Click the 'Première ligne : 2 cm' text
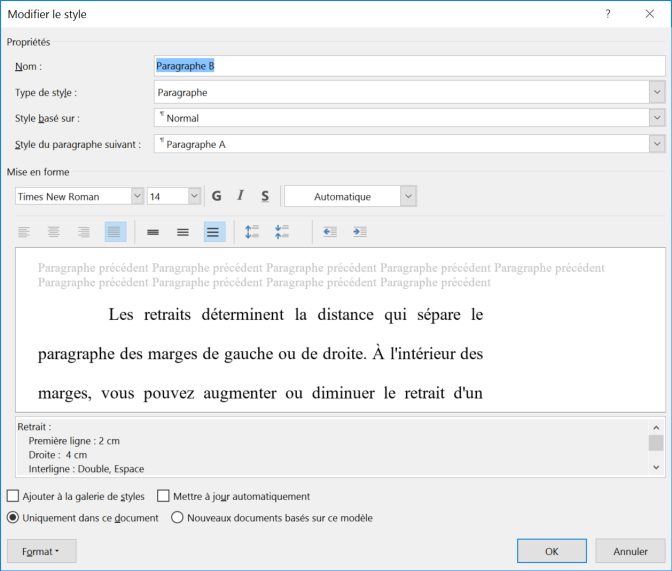This screenshot has width=672, height=571. click(74, 441)
